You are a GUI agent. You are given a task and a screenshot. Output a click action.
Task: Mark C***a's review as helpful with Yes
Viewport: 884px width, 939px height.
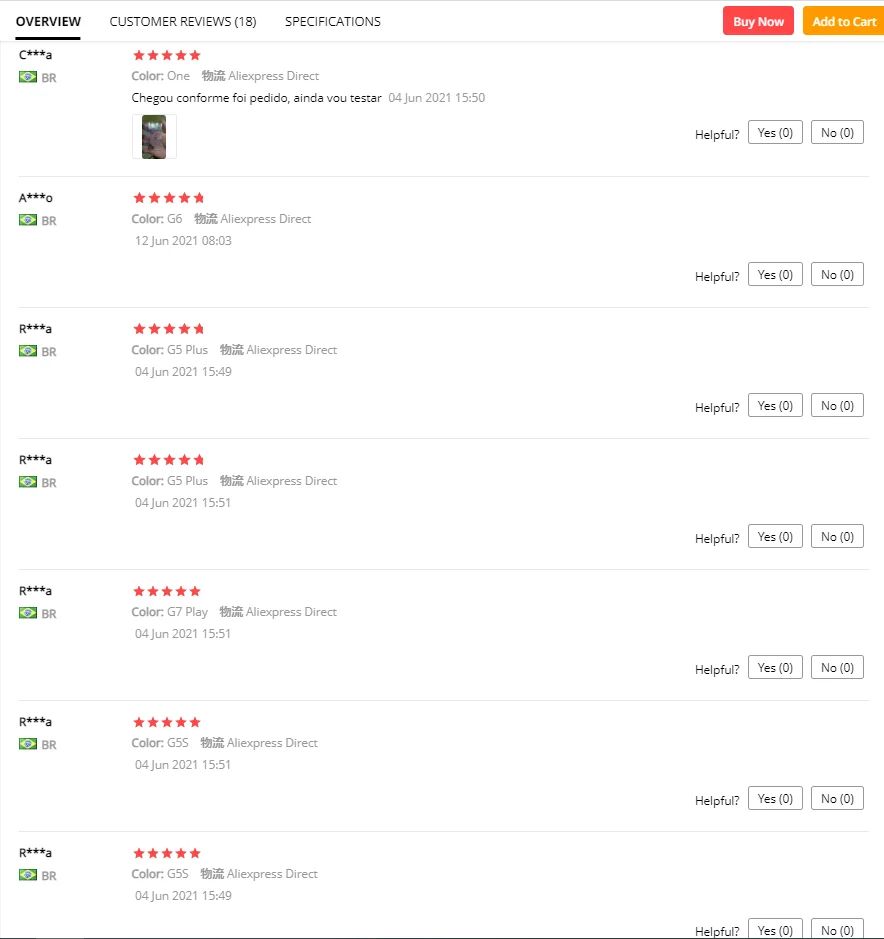tap(775, 132)
